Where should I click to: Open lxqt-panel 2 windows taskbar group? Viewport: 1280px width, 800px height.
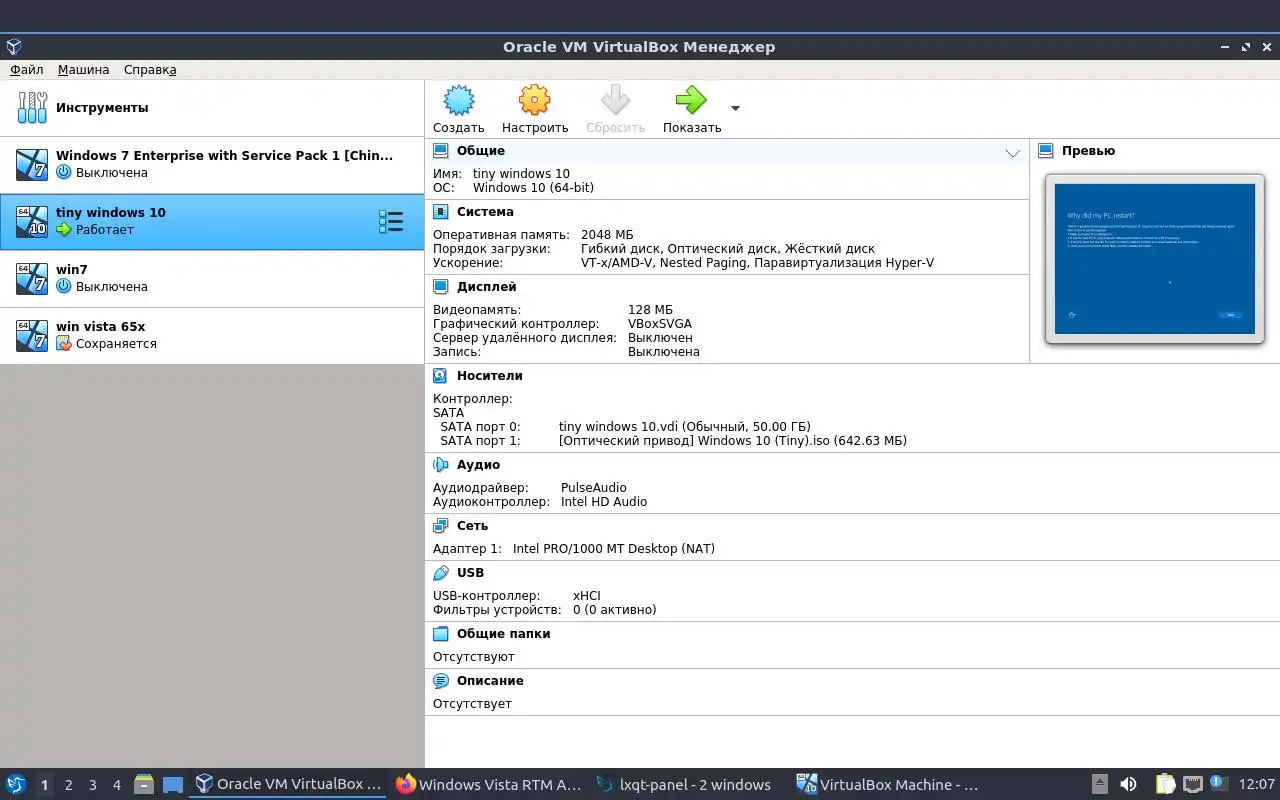(685, 785)
